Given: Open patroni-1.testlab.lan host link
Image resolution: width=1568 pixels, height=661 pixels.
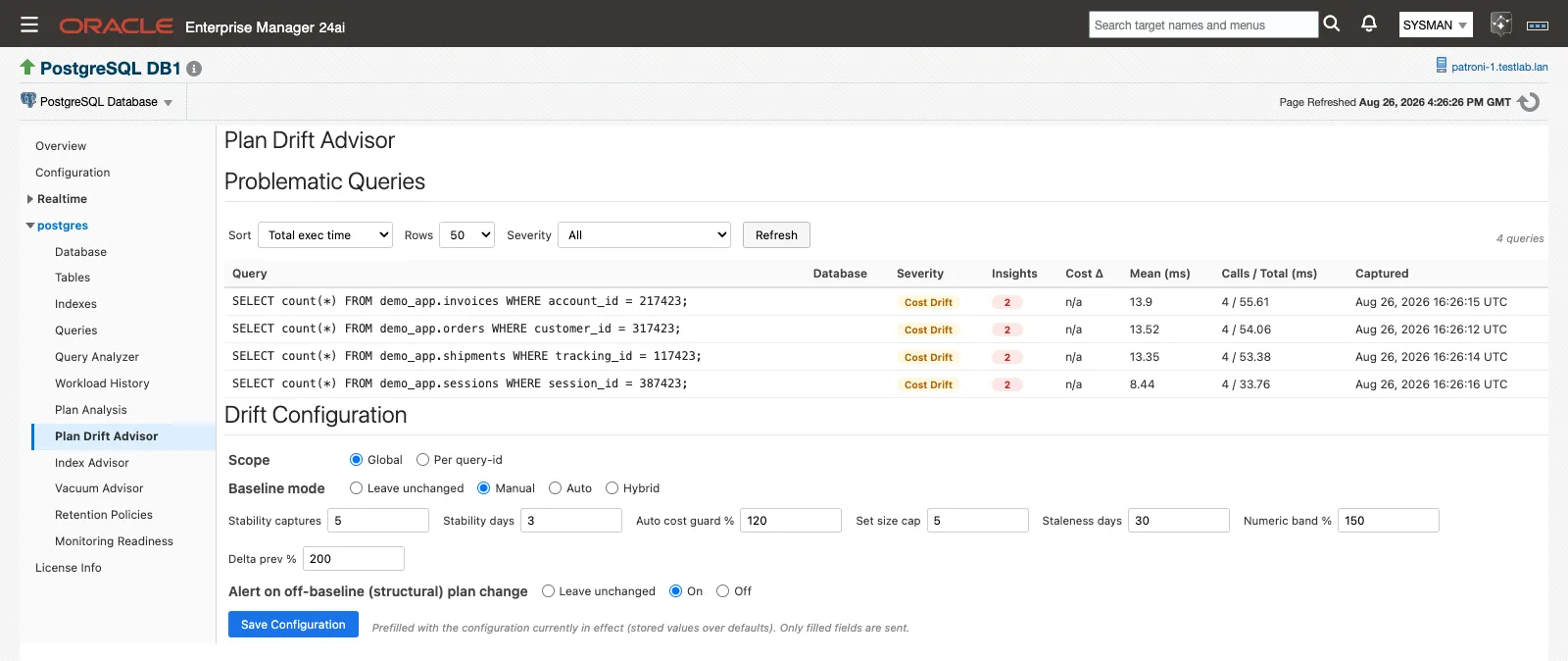Looking at the screenshot, I should (1499, 67).
